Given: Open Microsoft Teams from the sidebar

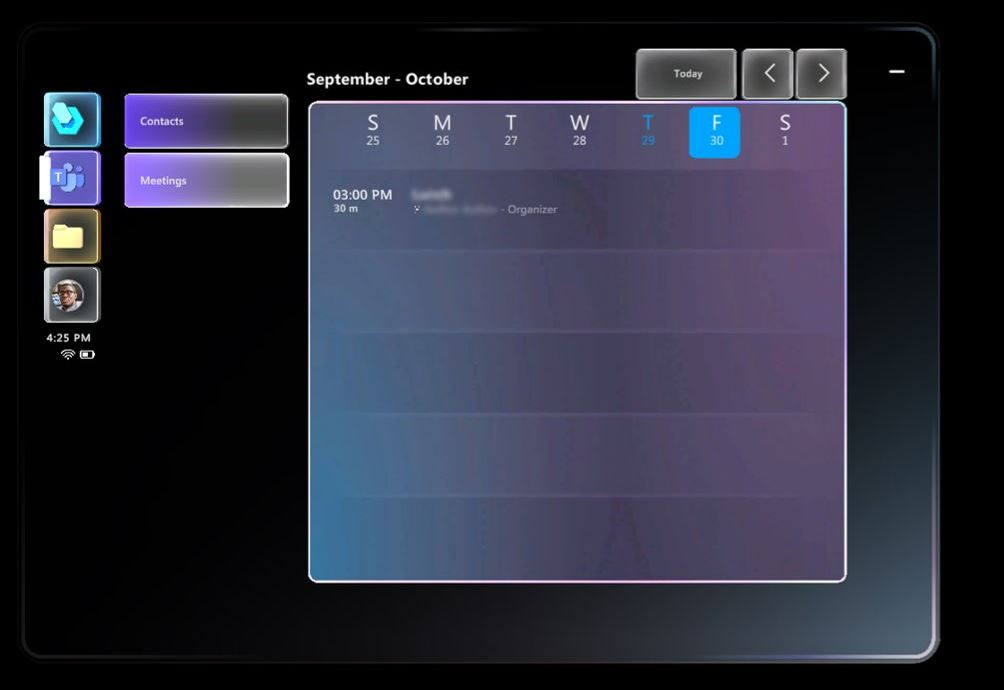Looking at the screenshot, I should click(x=71, y=179).
